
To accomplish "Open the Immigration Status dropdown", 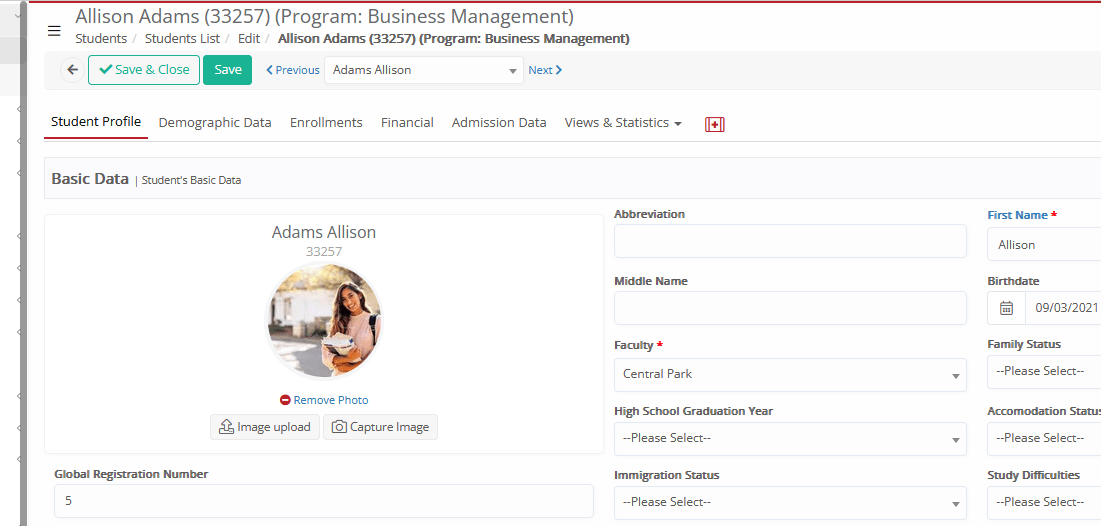I will coord(789,502).
